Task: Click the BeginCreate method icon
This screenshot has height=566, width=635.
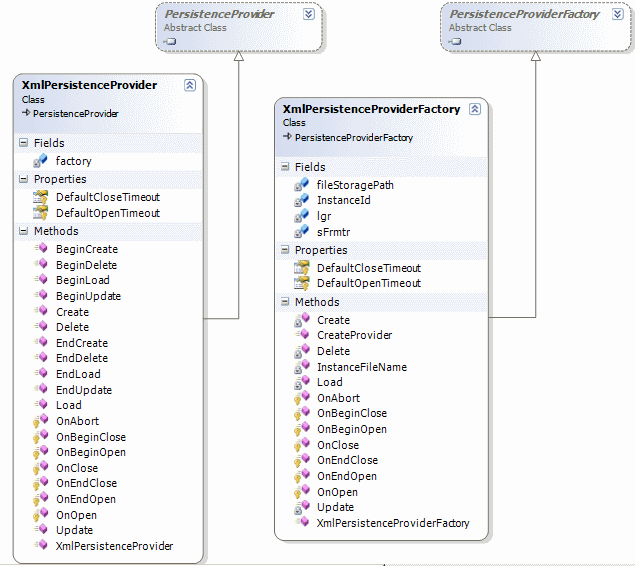Action: click(40, 249)
